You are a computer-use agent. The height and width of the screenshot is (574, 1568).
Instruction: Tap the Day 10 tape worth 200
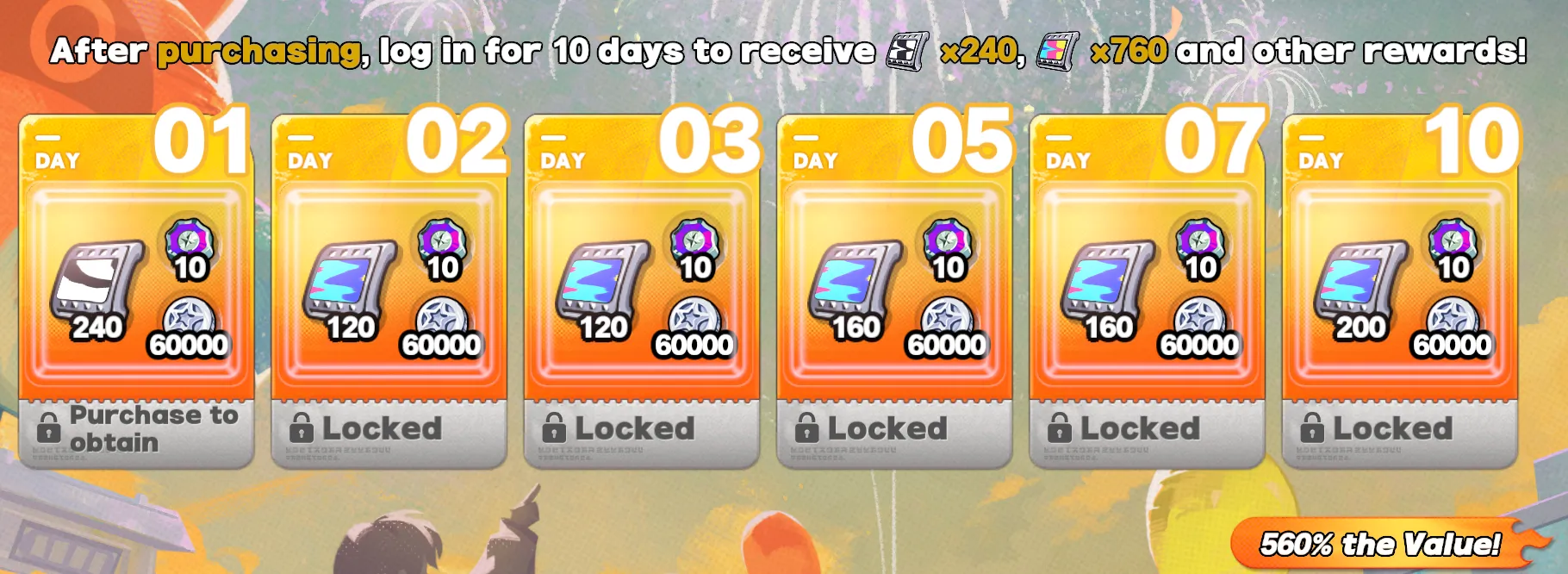(1360, 284)
